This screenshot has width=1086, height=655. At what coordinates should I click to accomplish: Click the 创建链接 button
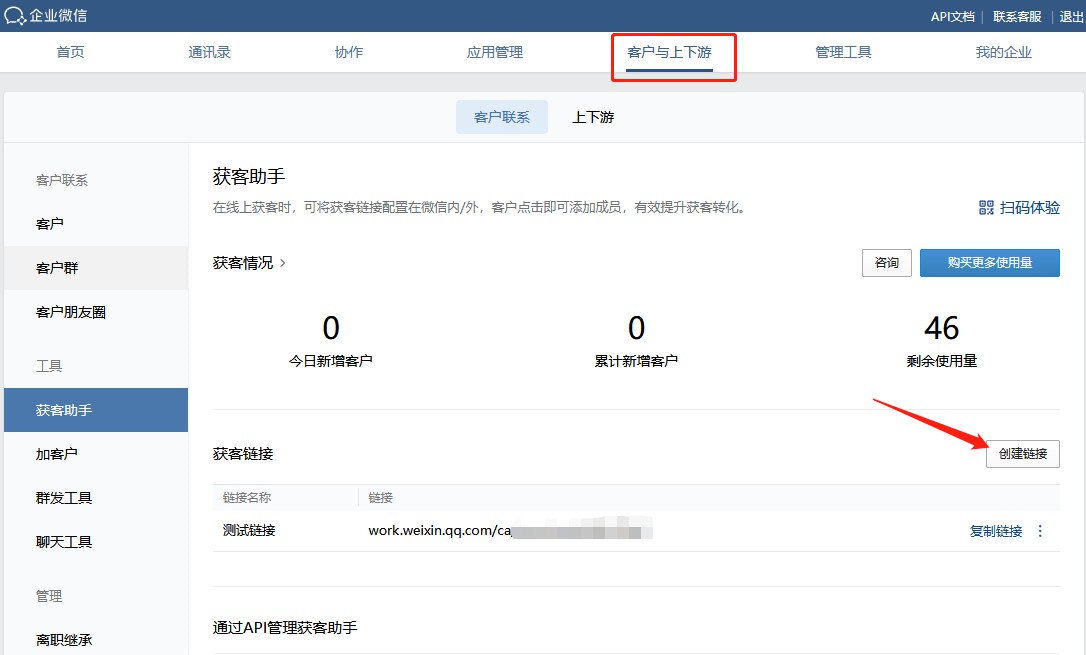[1022, 453]
